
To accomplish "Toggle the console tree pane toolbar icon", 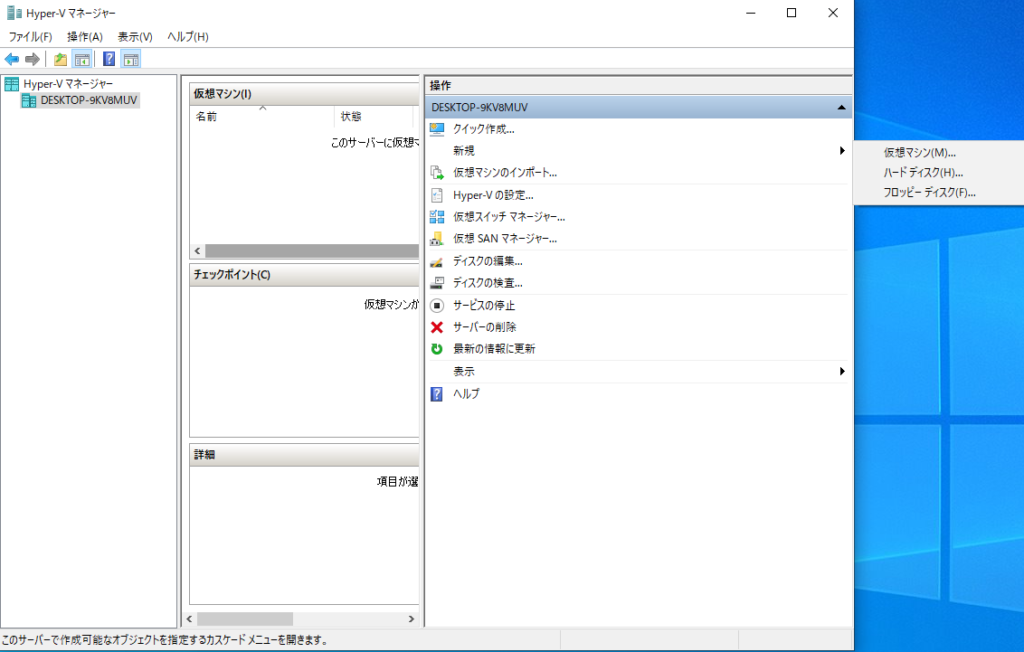I will 83,59.
